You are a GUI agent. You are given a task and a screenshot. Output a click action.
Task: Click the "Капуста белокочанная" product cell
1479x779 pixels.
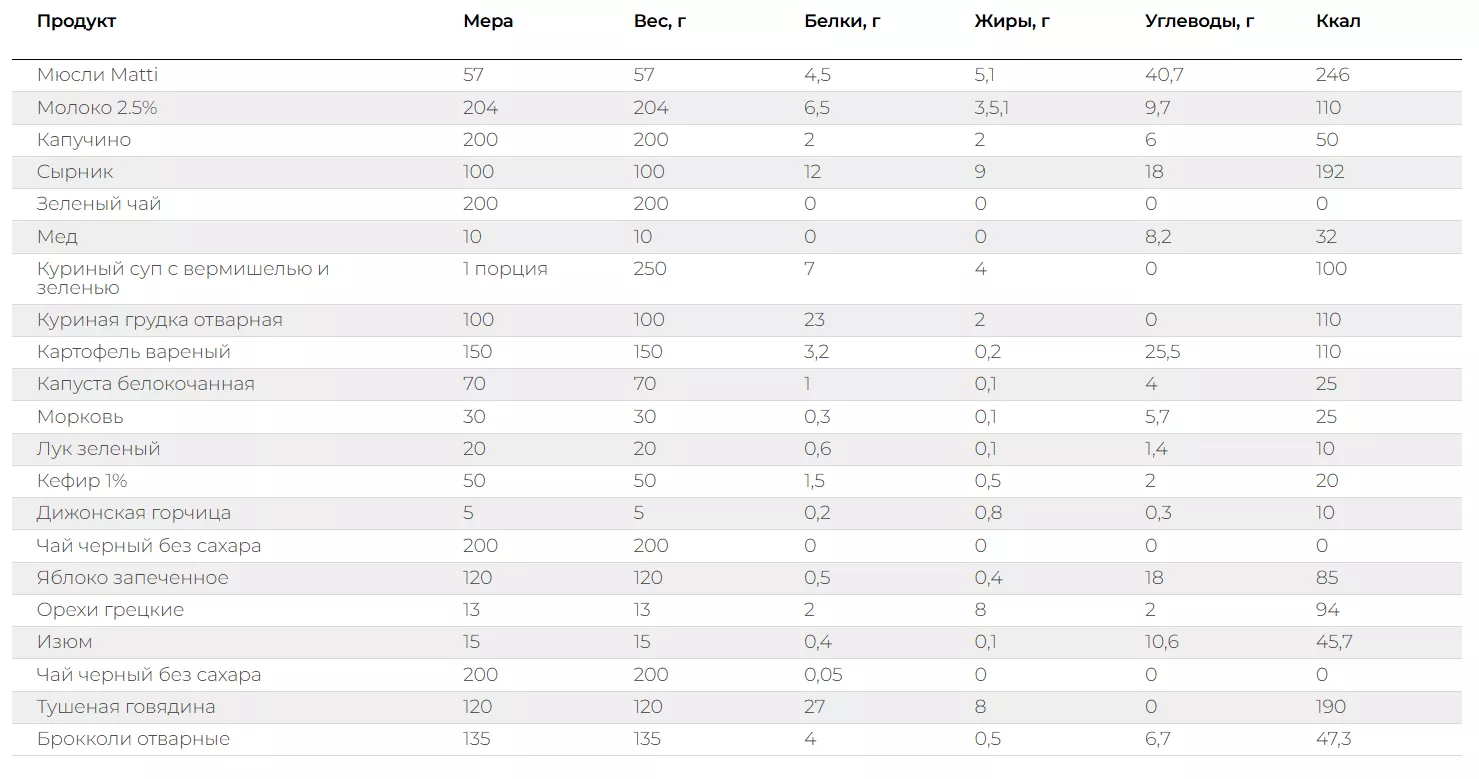pos(145,384)
